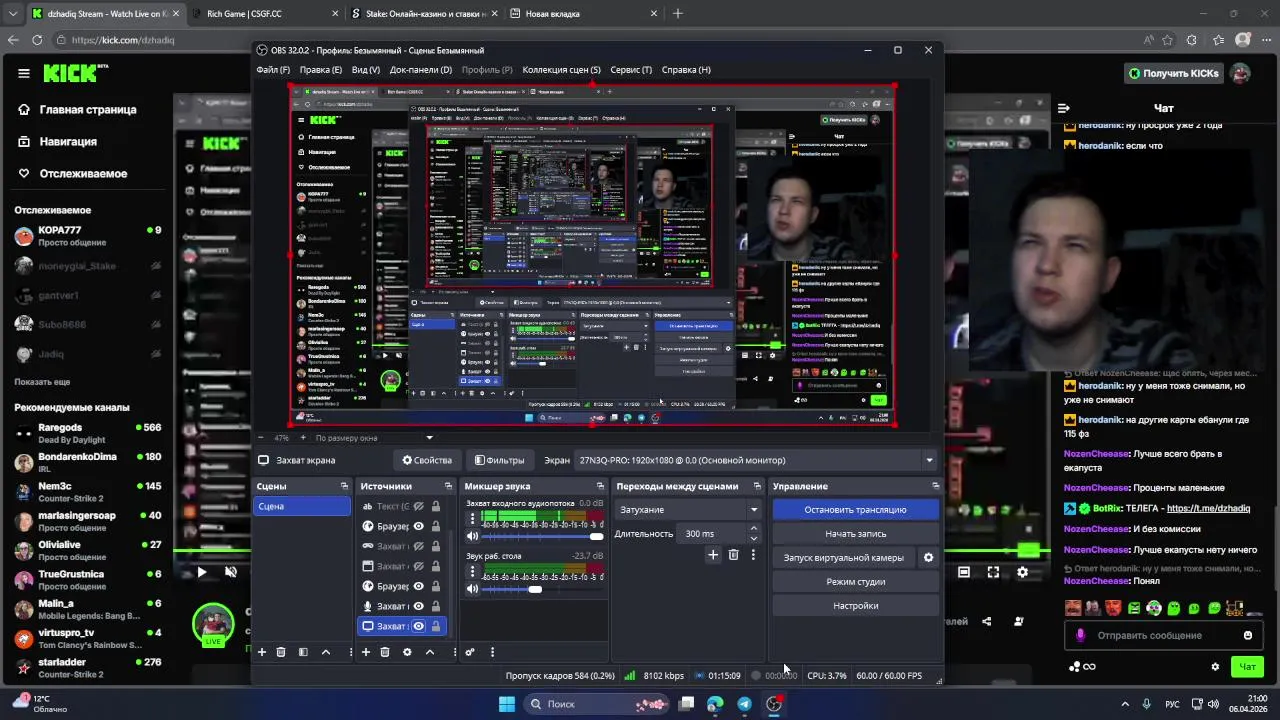Open OBS Вид menu
The width and height of the screenshot is (1280, 720).
tap(366, 70)
